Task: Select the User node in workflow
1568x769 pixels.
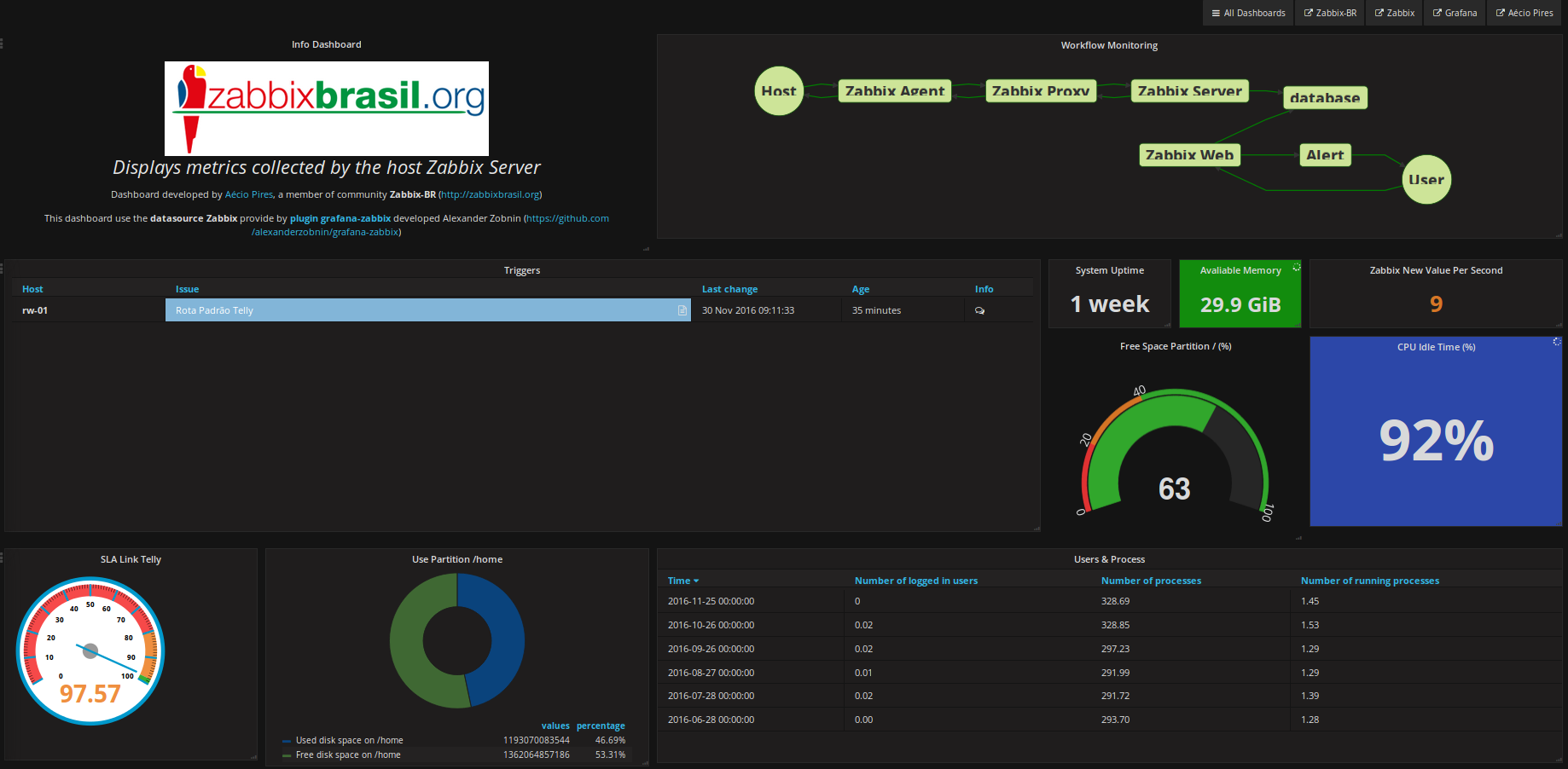Action: click(1426, 180)
